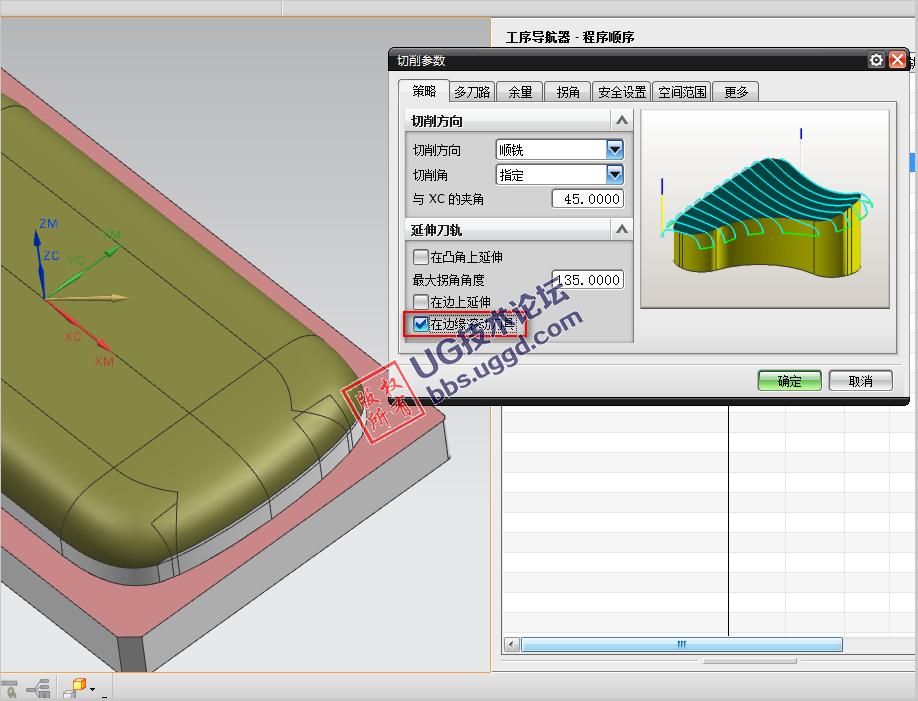Enable 在边上延伸 checkbox

pyautogui.click(x=421, y=301)
